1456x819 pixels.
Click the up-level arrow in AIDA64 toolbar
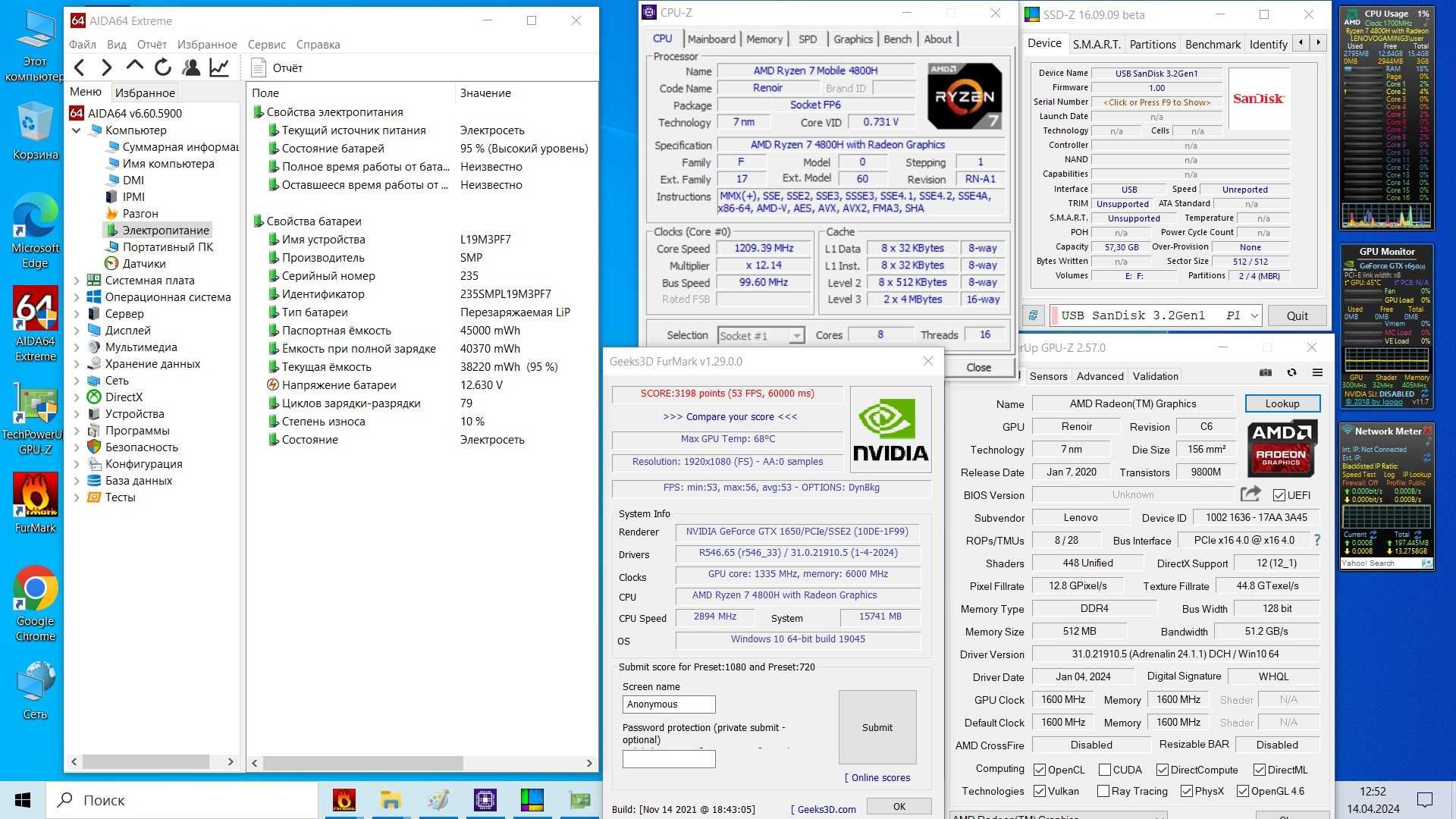pyautogui.click(x=135, y=67)
